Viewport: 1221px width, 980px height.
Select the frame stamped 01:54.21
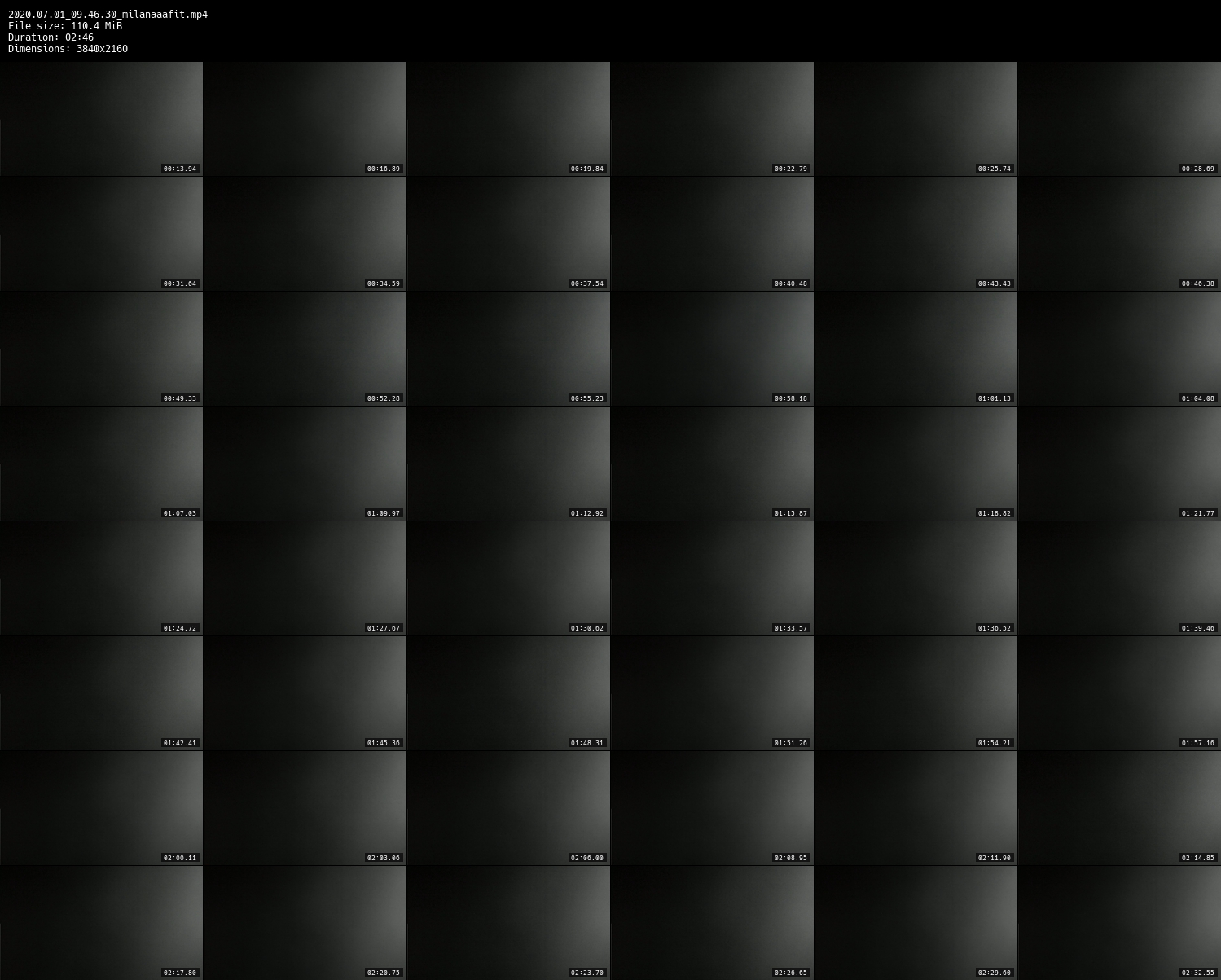[916, 693]
